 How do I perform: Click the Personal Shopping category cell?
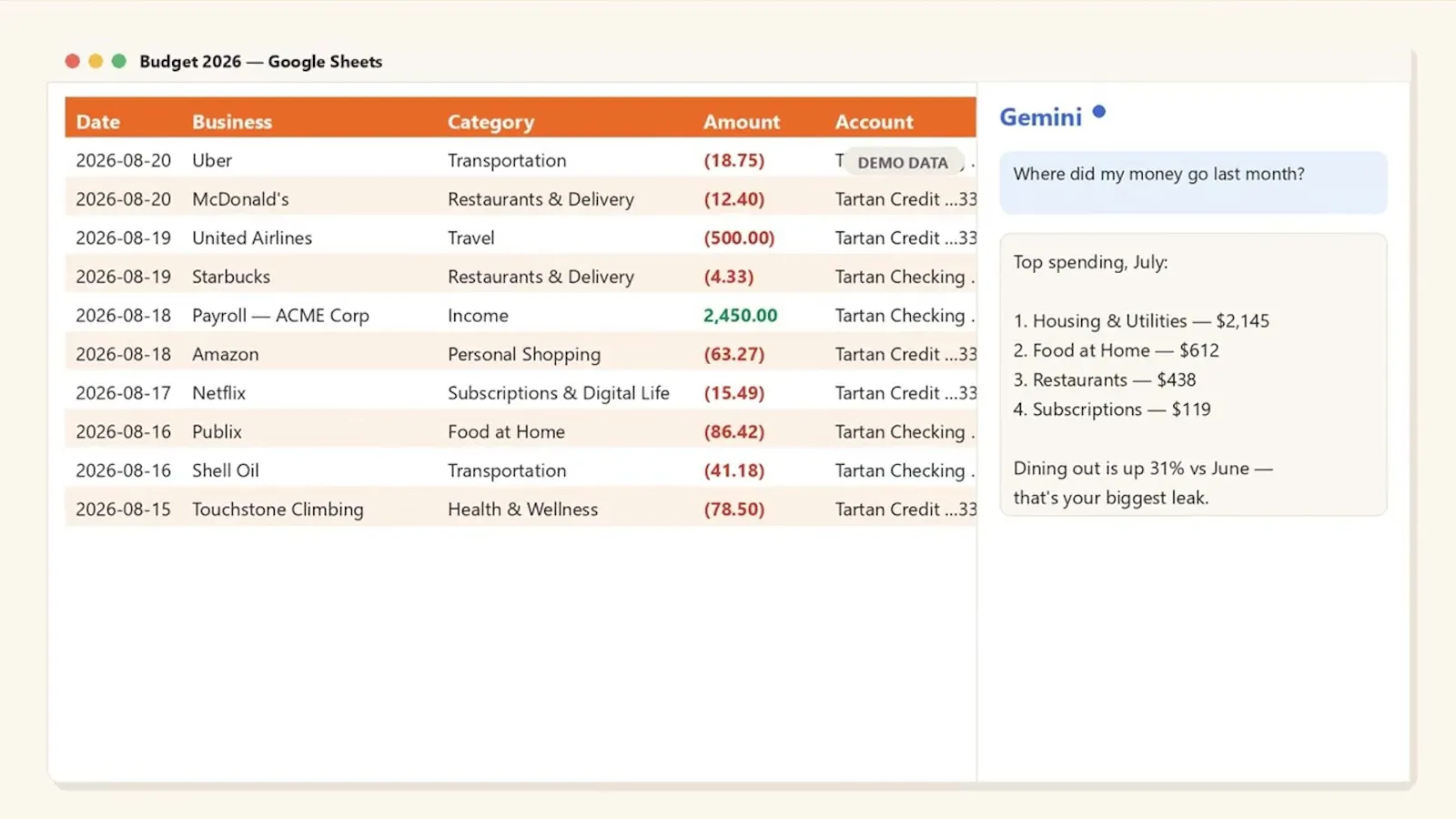[x=524, y=354]
